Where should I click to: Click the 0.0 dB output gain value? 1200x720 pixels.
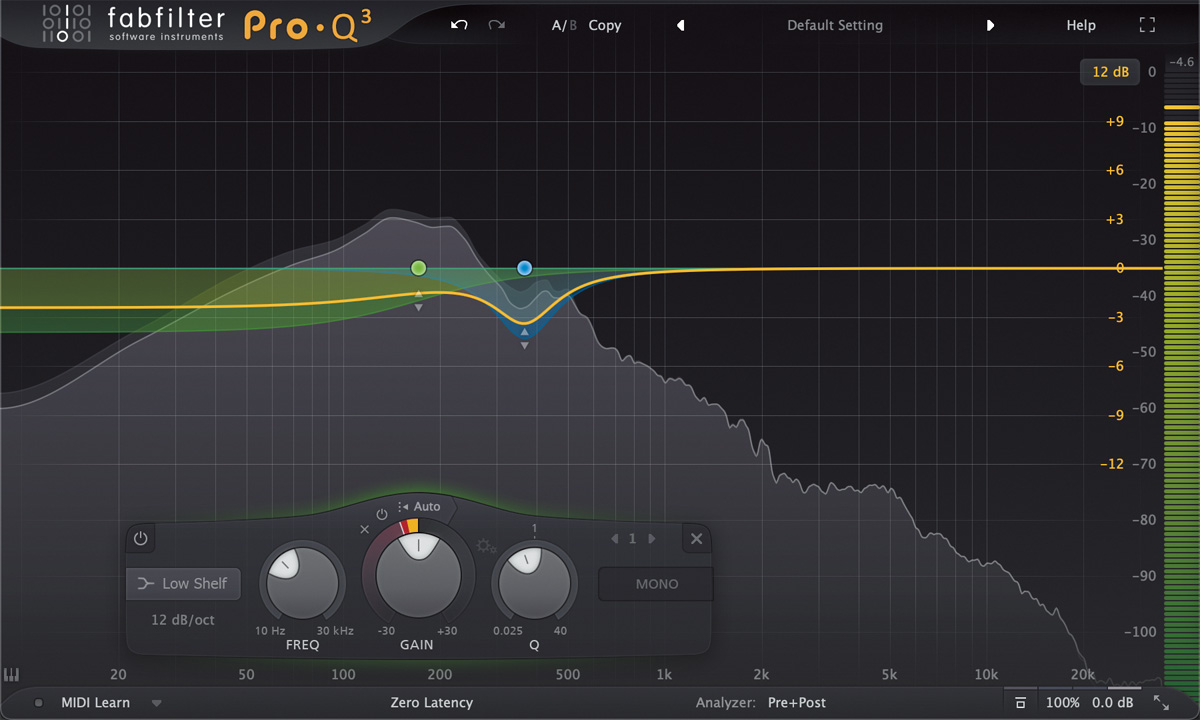pyautogui.click(x=1111, y=703)
